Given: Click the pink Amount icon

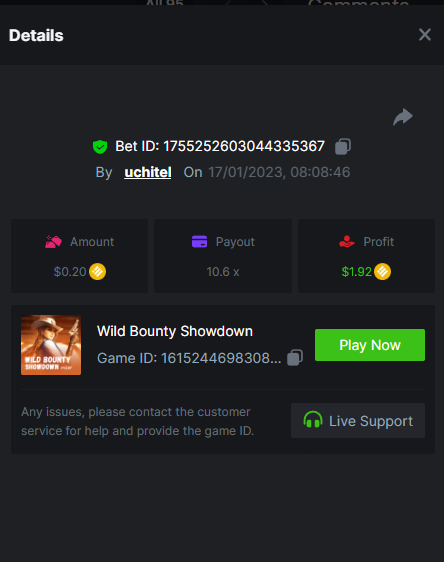Looking at the screenshot, I should pyautogui.click(x=53, y=242).
